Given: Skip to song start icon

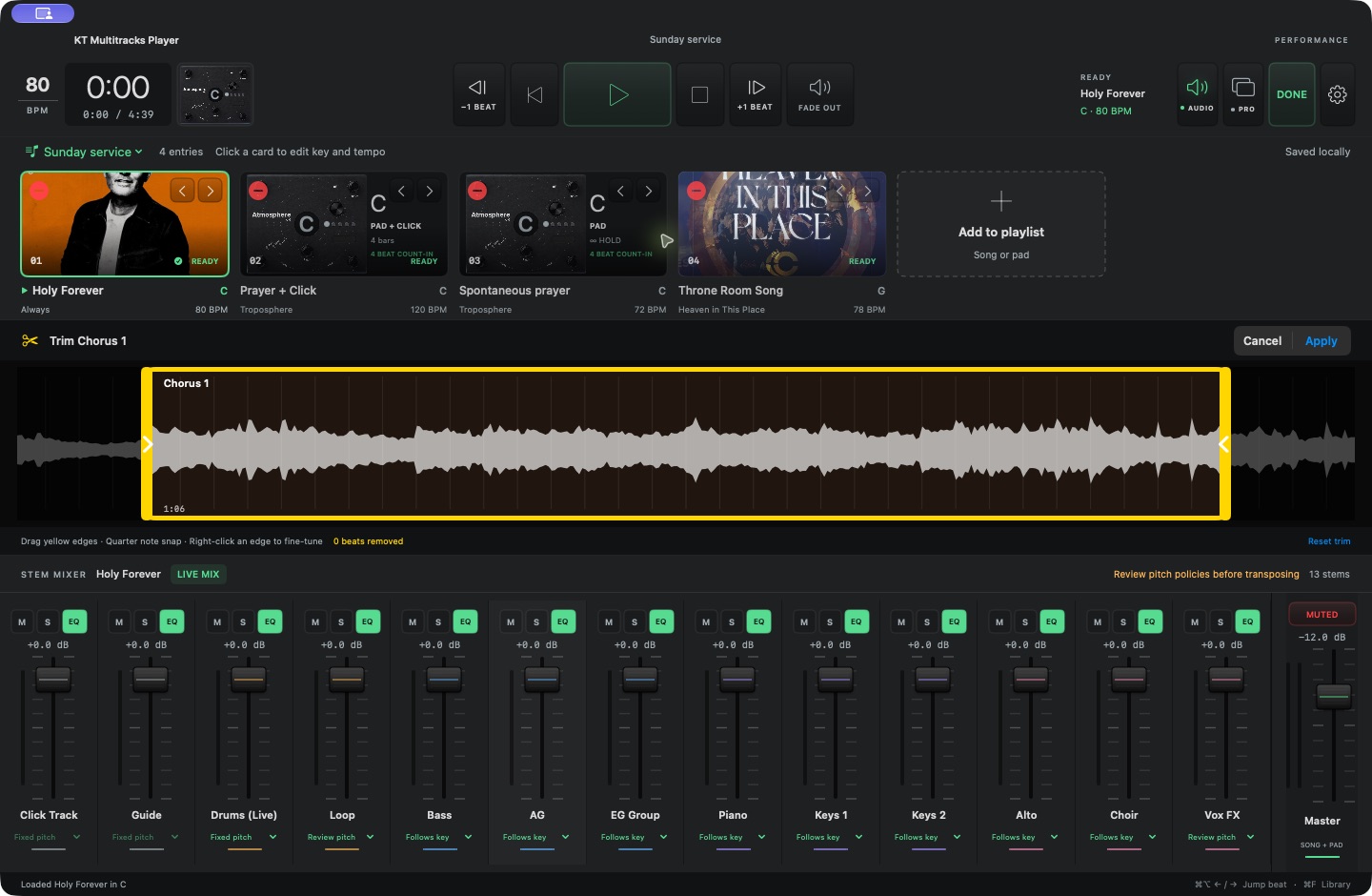Looking at the screenshot, I should [535, 94].
